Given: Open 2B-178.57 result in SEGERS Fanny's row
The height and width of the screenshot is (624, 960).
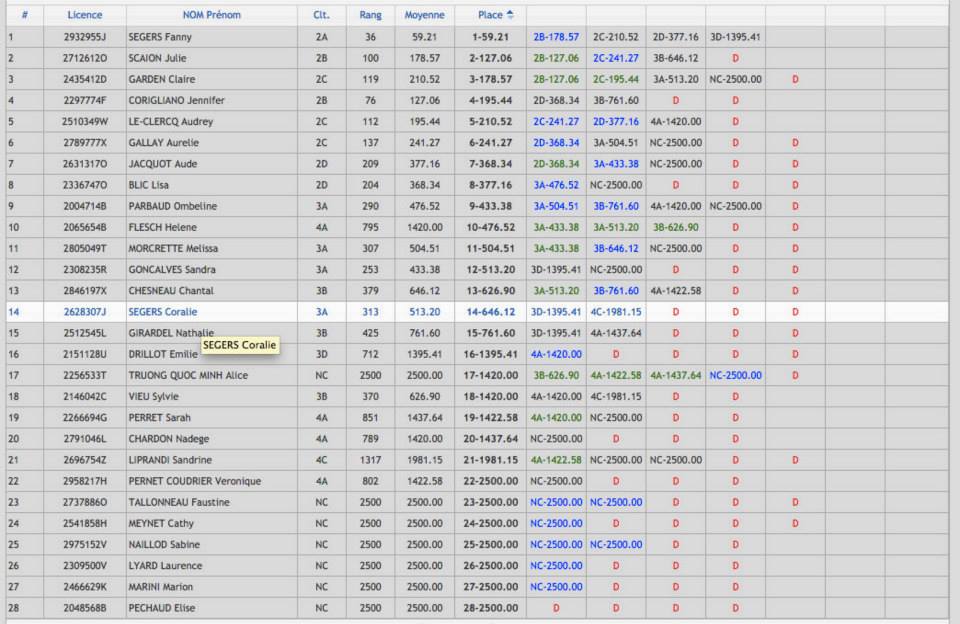Looking at the screenshot, I should 556,37.
